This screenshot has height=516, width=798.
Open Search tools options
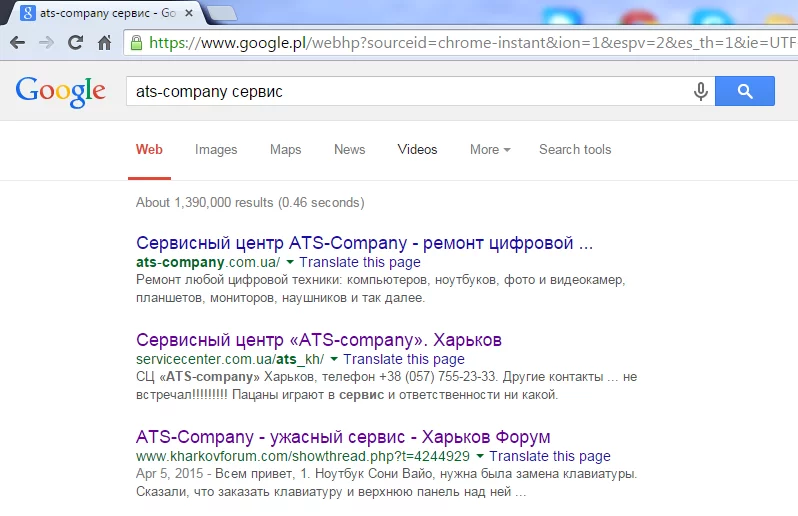click(x=575, y=149)
